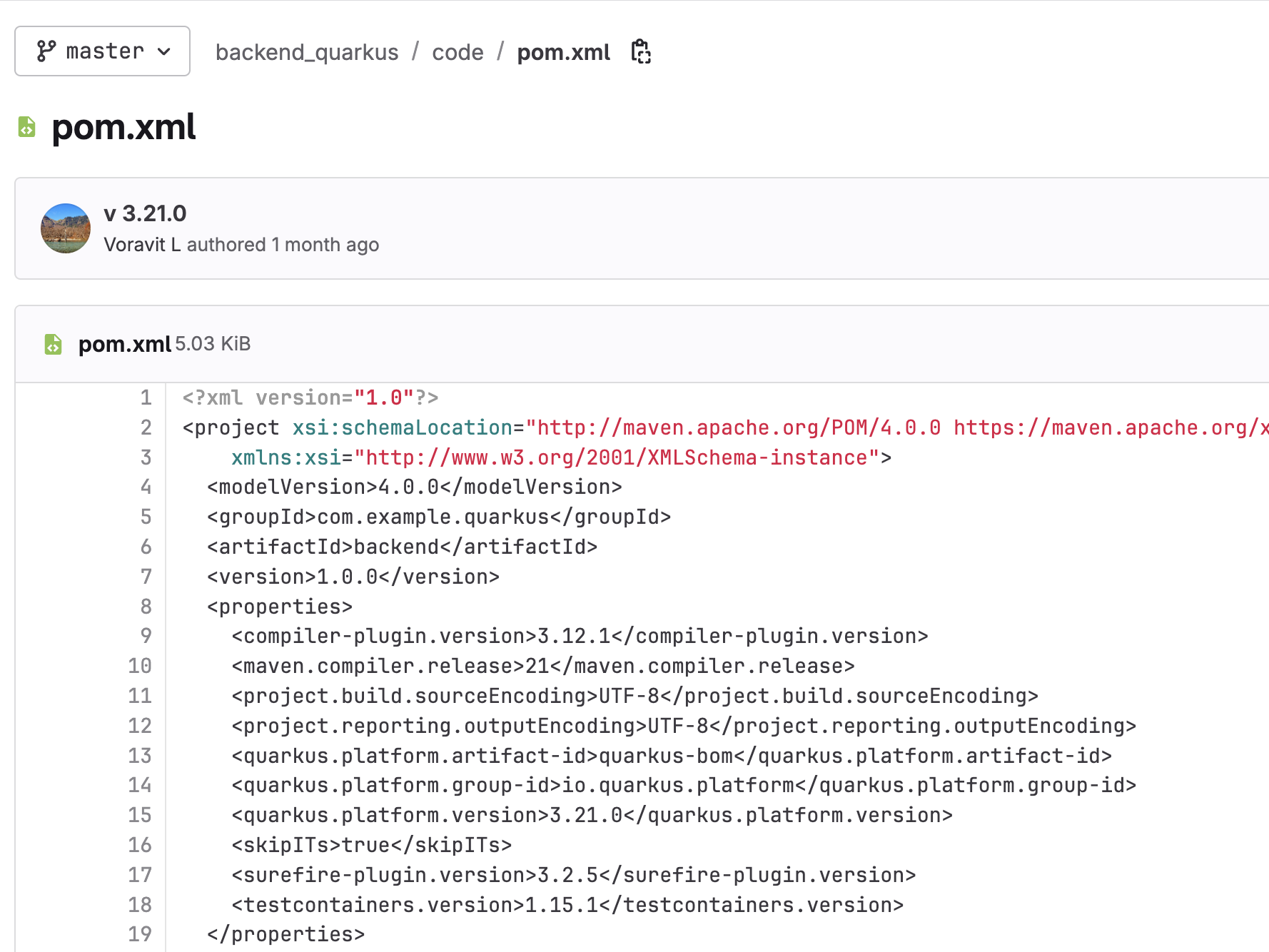Click the '1 month ago' timestamp
This screenshot has height=952, width=1269.
tap(325, 245)
